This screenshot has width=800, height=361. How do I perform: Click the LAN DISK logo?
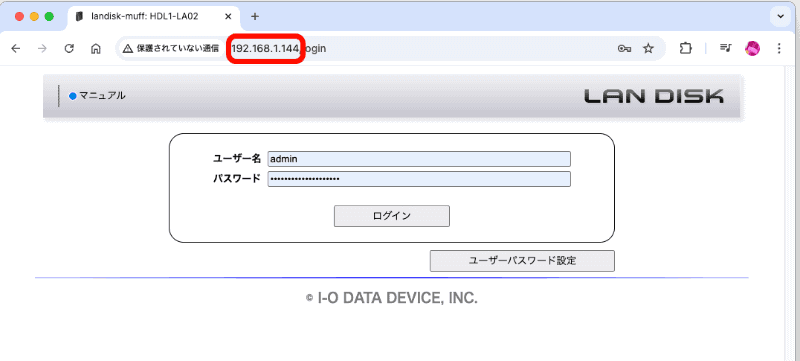click(654, 96)
